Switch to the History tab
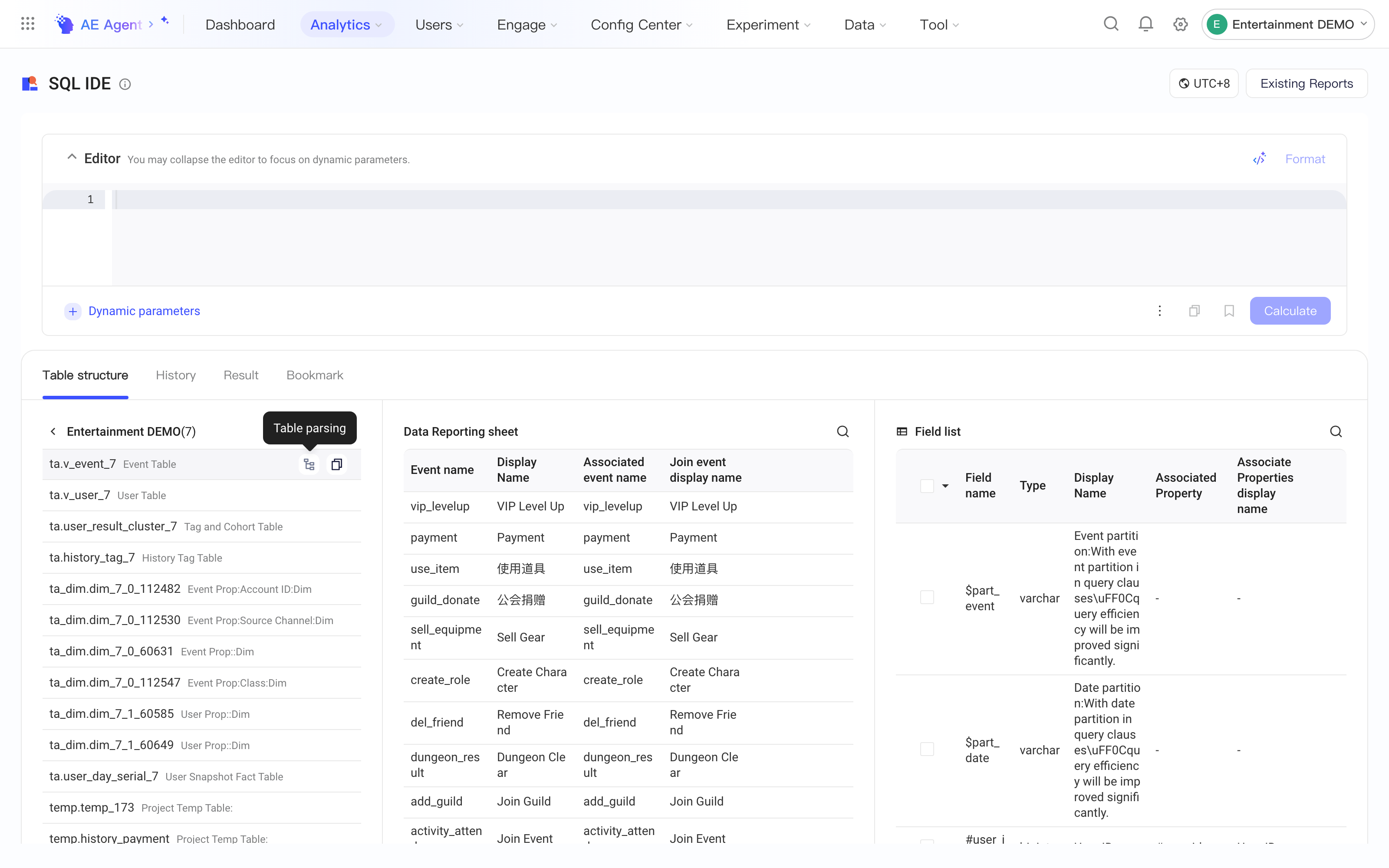This screenshot has height=868, width=1389. (176, 375)
